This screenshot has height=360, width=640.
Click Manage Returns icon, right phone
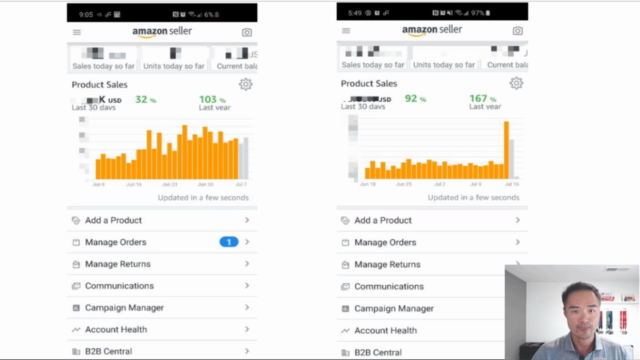345,264
